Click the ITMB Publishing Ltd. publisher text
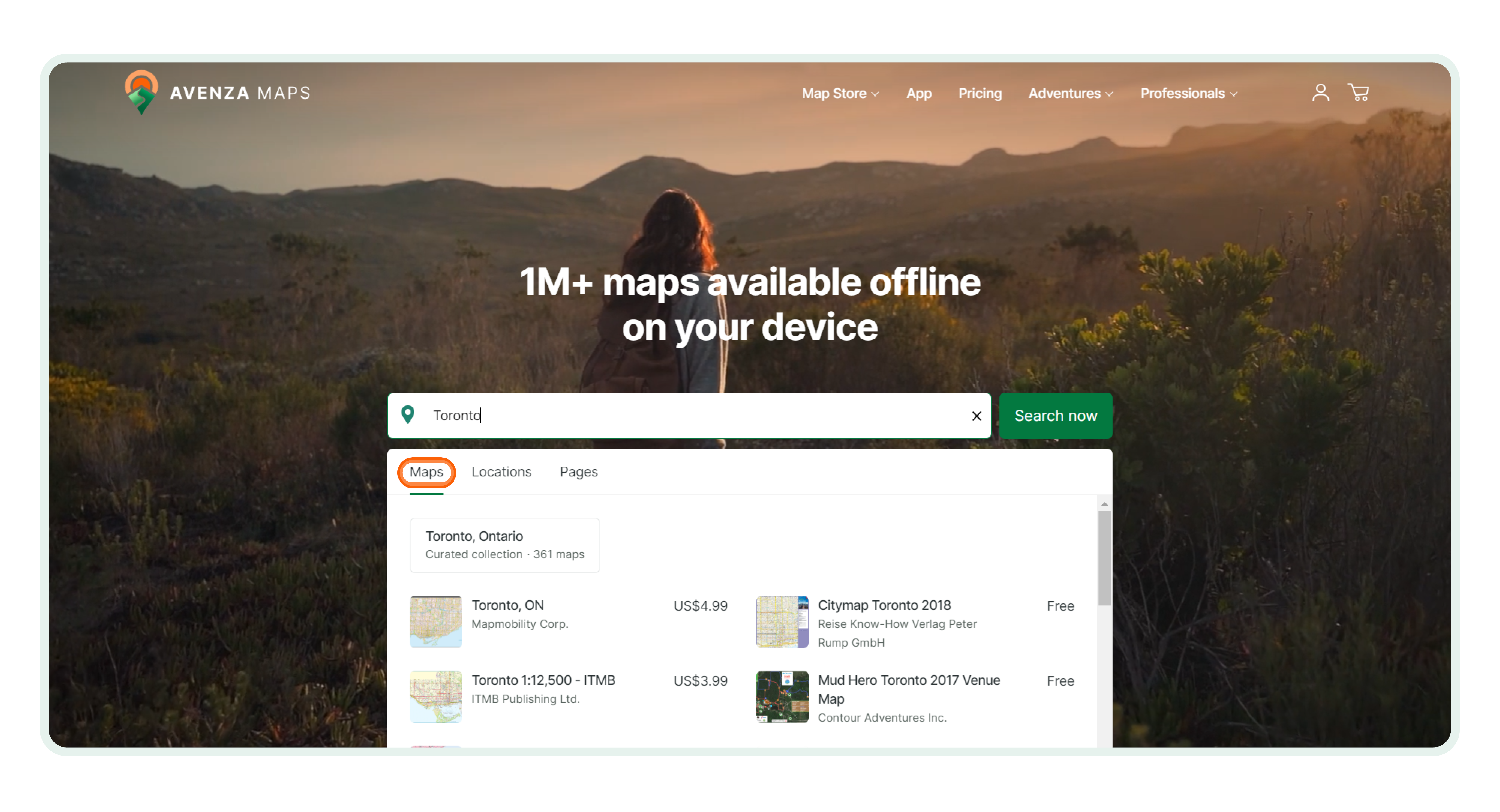Image resolution: width=1500 pixels, height=812 pixels. [x=525, y=698]
